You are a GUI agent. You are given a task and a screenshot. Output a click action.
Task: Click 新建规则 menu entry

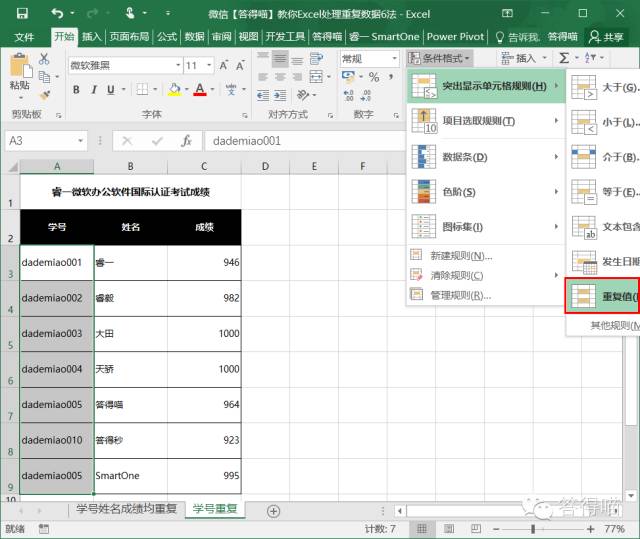tap(486, 256)
